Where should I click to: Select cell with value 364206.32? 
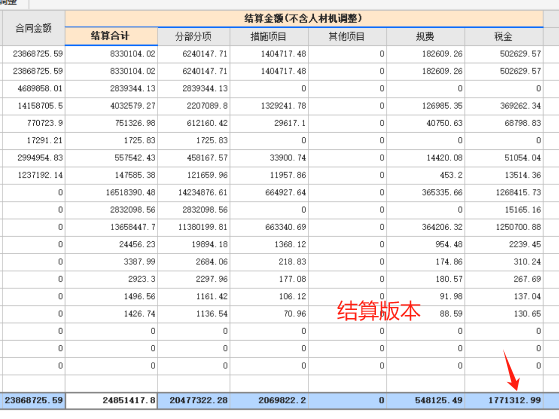coord(425,227)
